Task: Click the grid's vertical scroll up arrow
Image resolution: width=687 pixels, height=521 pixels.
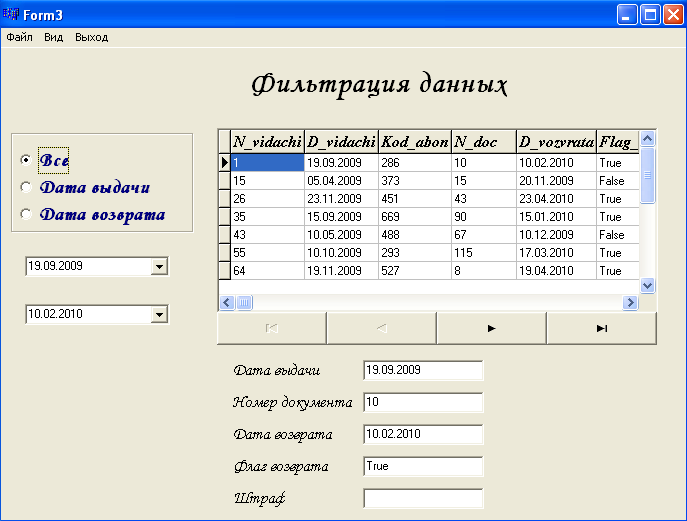Action: click(646, 139)
